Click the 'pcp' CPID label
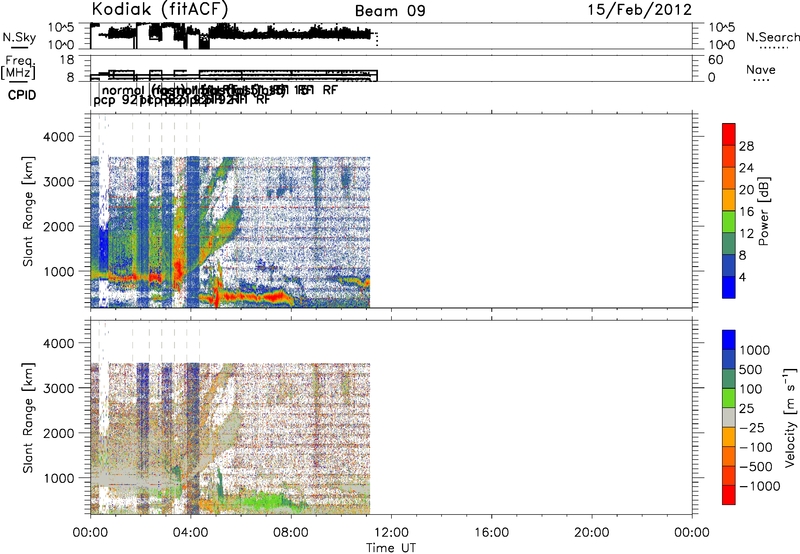Viewport: 800px width, 554px height. pyautogui.click(x=105, y=100)
